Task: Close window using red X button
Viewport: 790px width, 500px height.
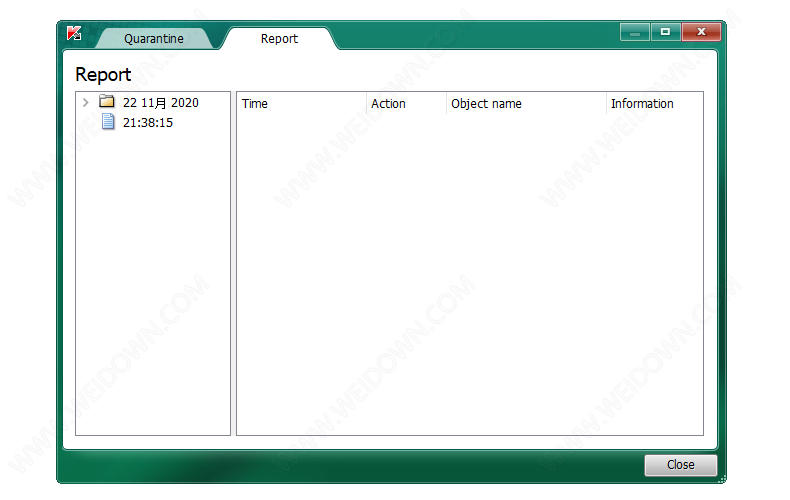Action: tap(701, 32)
